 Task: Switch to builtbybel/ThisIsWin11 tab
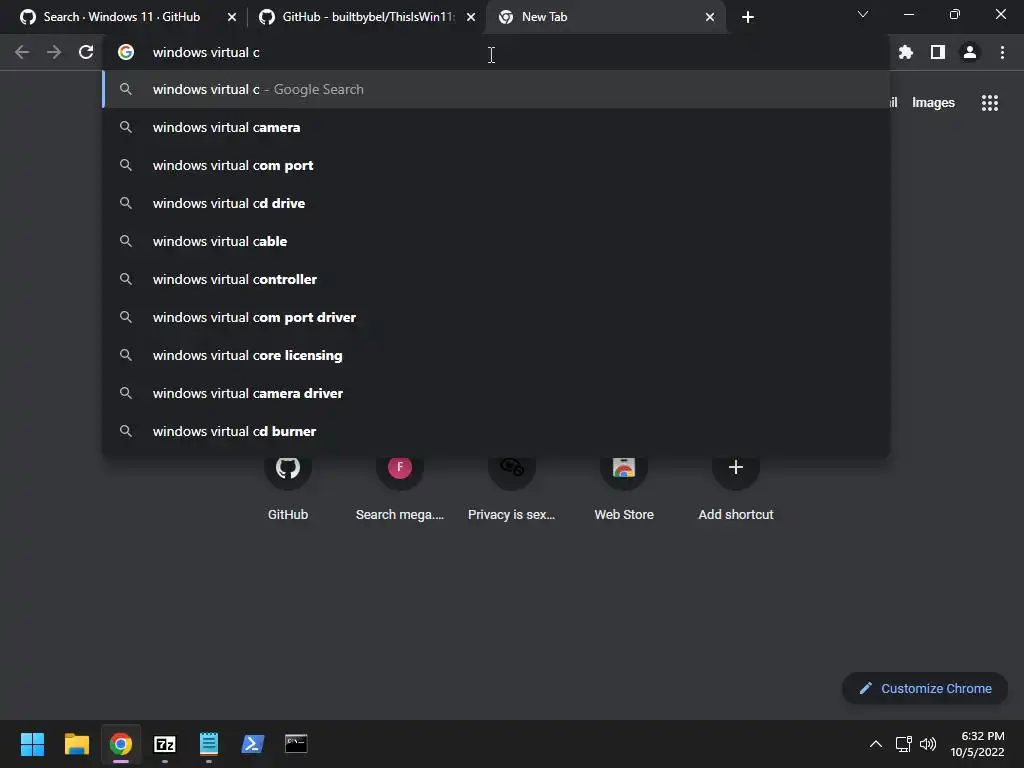click(368, 17)
